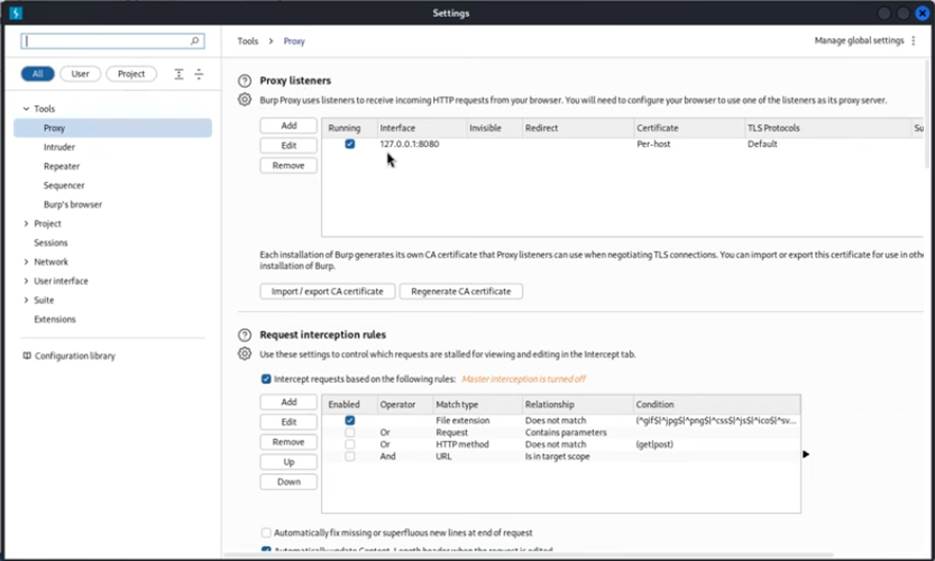Open the Request interception rules gear options

pos(244,354)
